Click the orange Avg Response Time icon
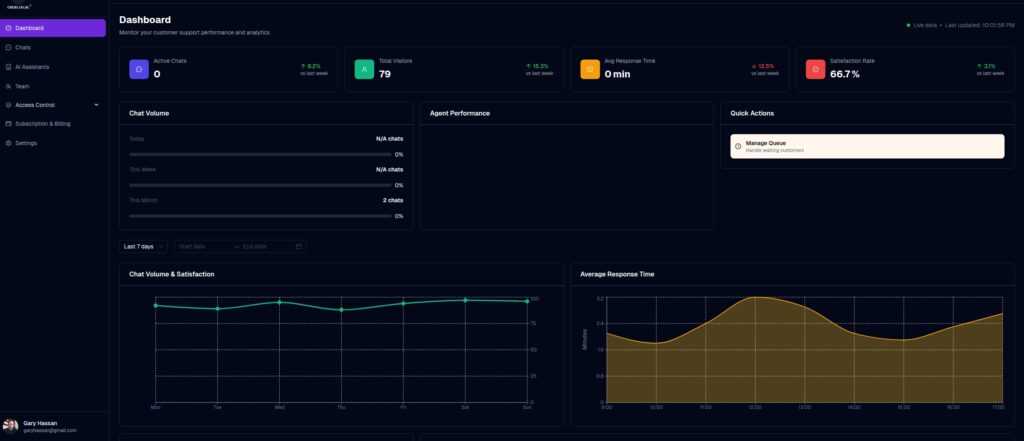The height and width of the screenshot is (441, 1024). click(x=590, y=69)
